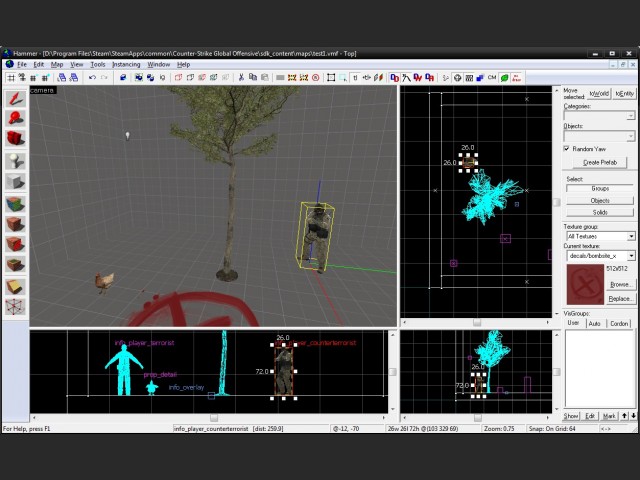Open the Texture group dropdown
This screenshot has width=640, height=480.
click(x=600, y=236)
